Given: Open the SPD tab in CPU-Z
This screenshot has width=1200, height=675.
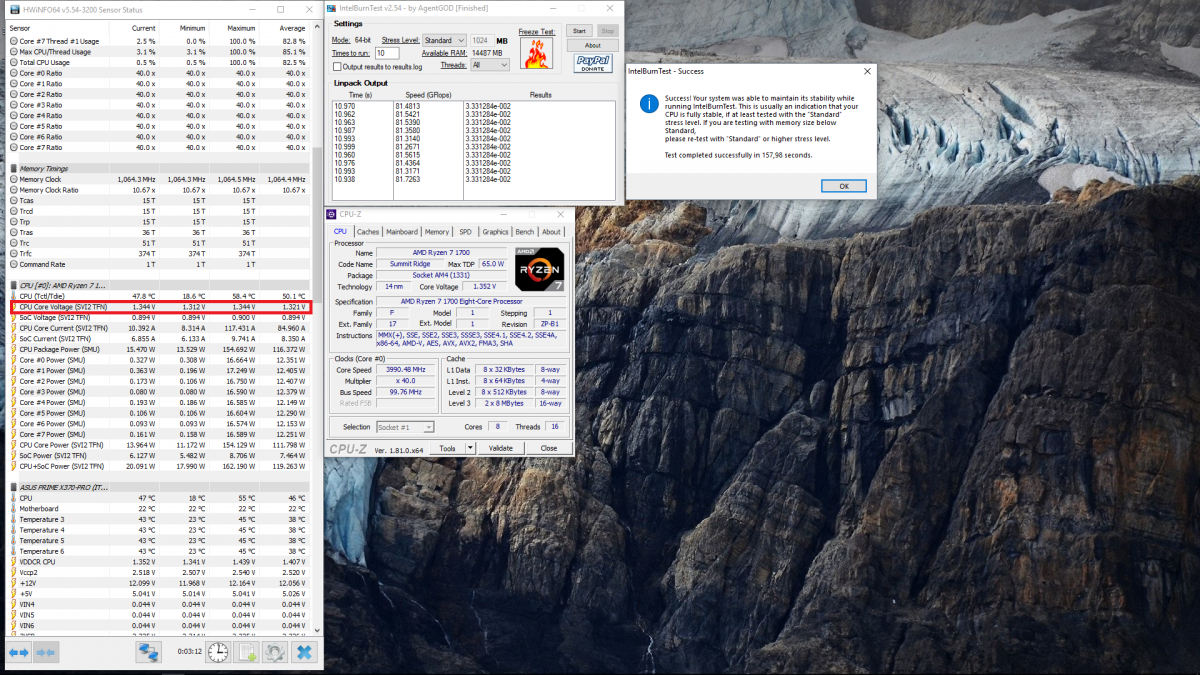Looking at the screenshot, I should click(x=466, y=232).
